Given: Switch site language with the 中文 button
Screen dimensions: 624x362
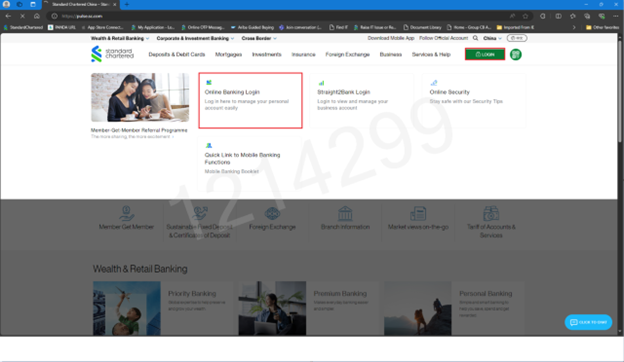Looking at the screenshot, I should click(x=517, y=38).
